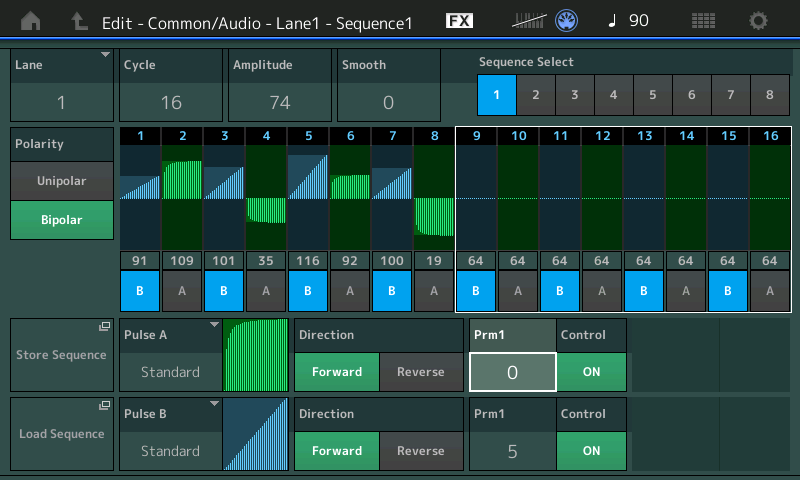Click the Pulse A waveform thumbnail
Image resolution: width=800 pixels, height=480 pixels.
(x=257, y=355)
